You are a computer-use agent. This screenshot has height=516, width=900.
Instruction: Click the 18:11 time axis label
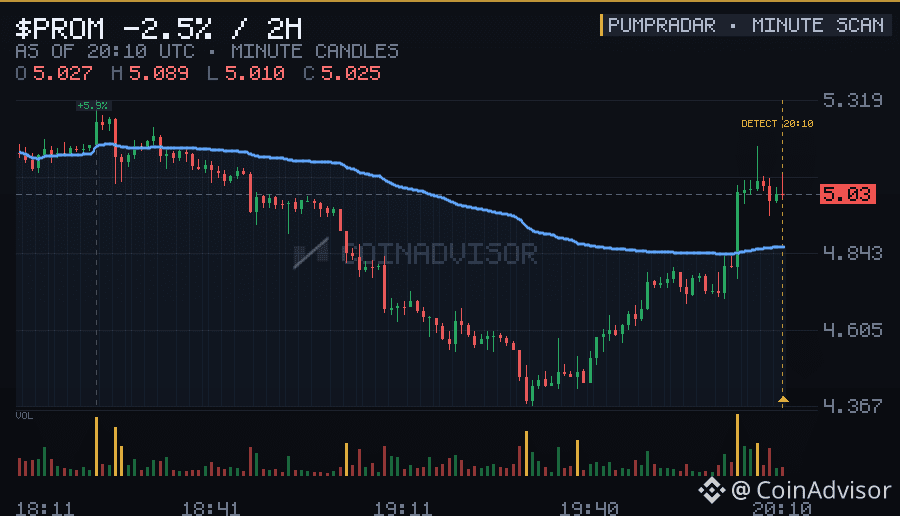coord(45,509)
